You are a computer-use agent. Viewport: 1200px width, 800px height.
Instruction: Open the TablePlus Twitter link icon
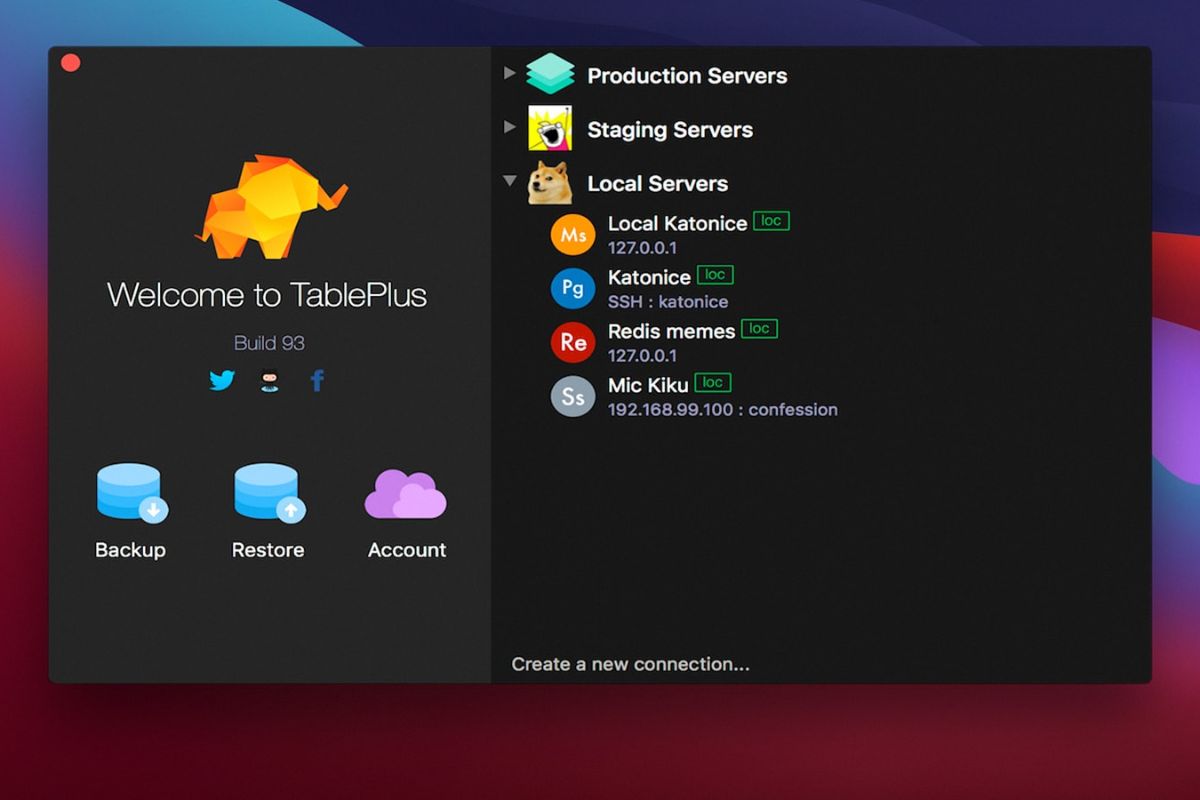point(222,381)
